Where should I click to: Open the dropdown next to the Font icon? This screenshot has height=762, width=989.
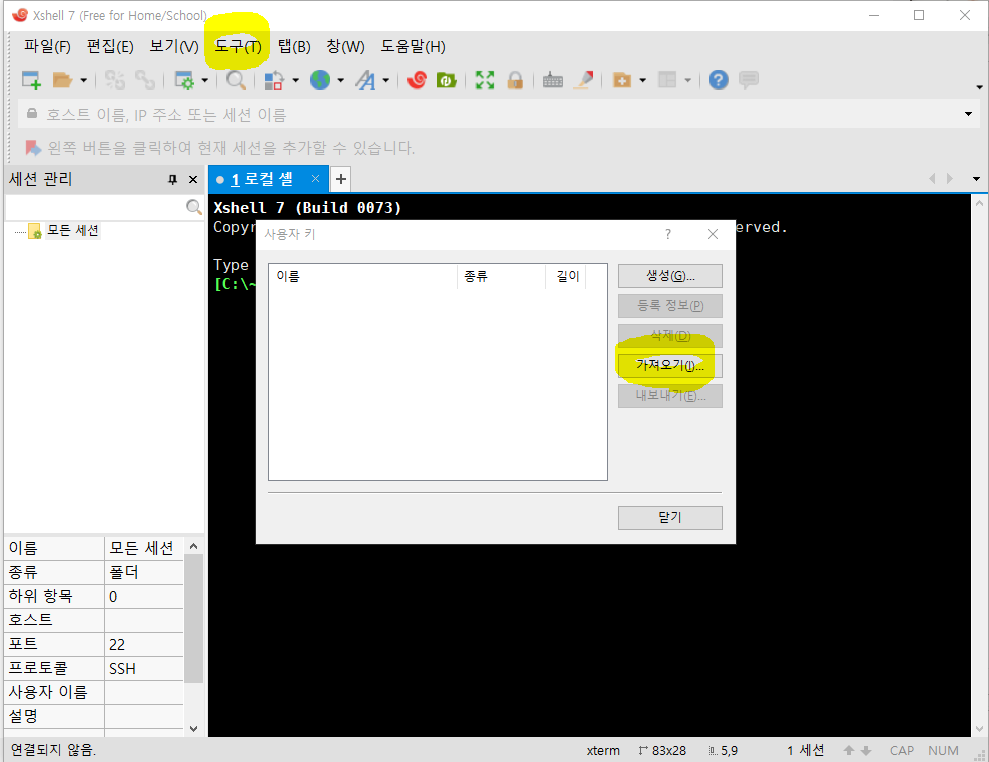tap(385, 80)
